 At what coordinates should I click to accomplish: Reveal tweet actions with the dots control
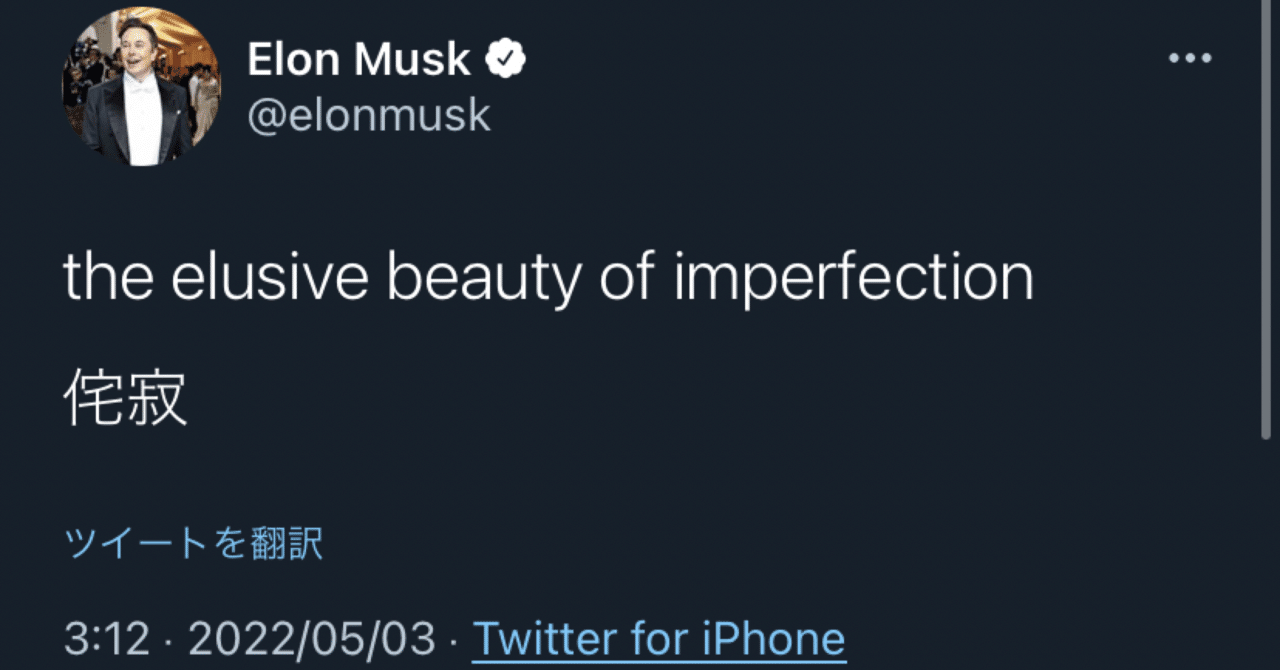[1188, 57]
